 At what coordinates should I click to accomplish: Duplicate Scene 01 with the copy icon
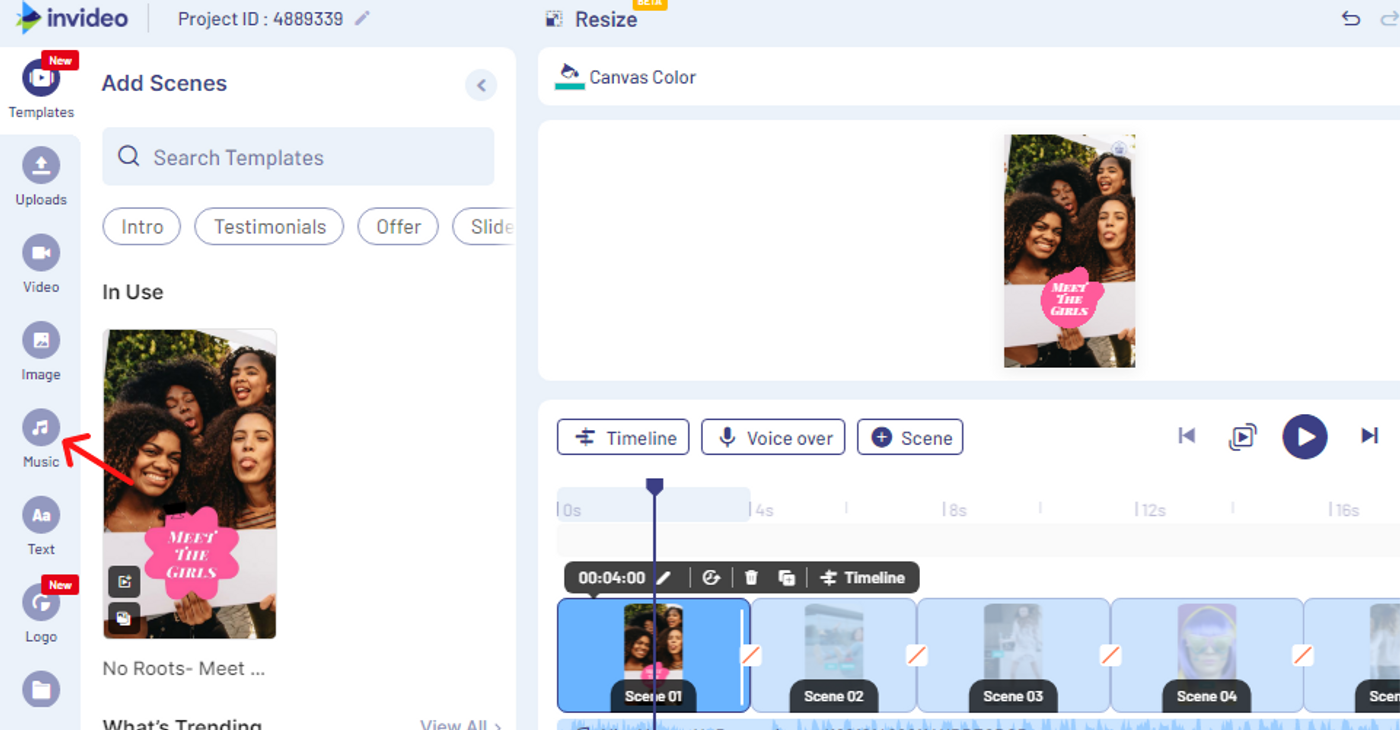786,577
